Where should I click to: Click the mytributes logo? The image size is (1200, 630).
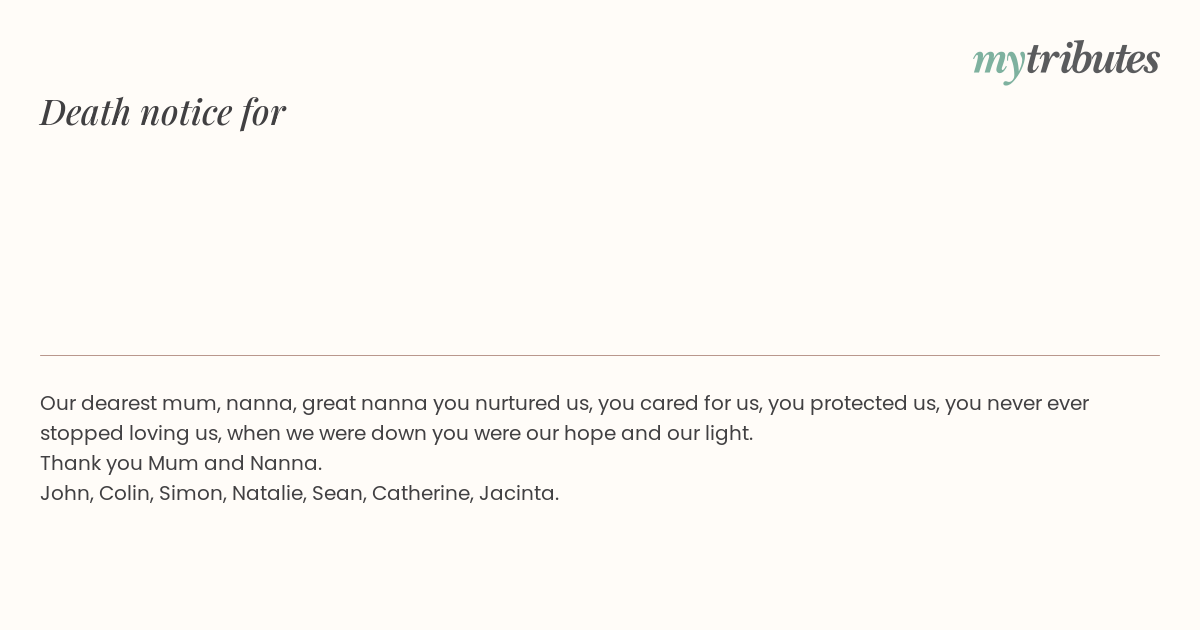coord(1066,60)
